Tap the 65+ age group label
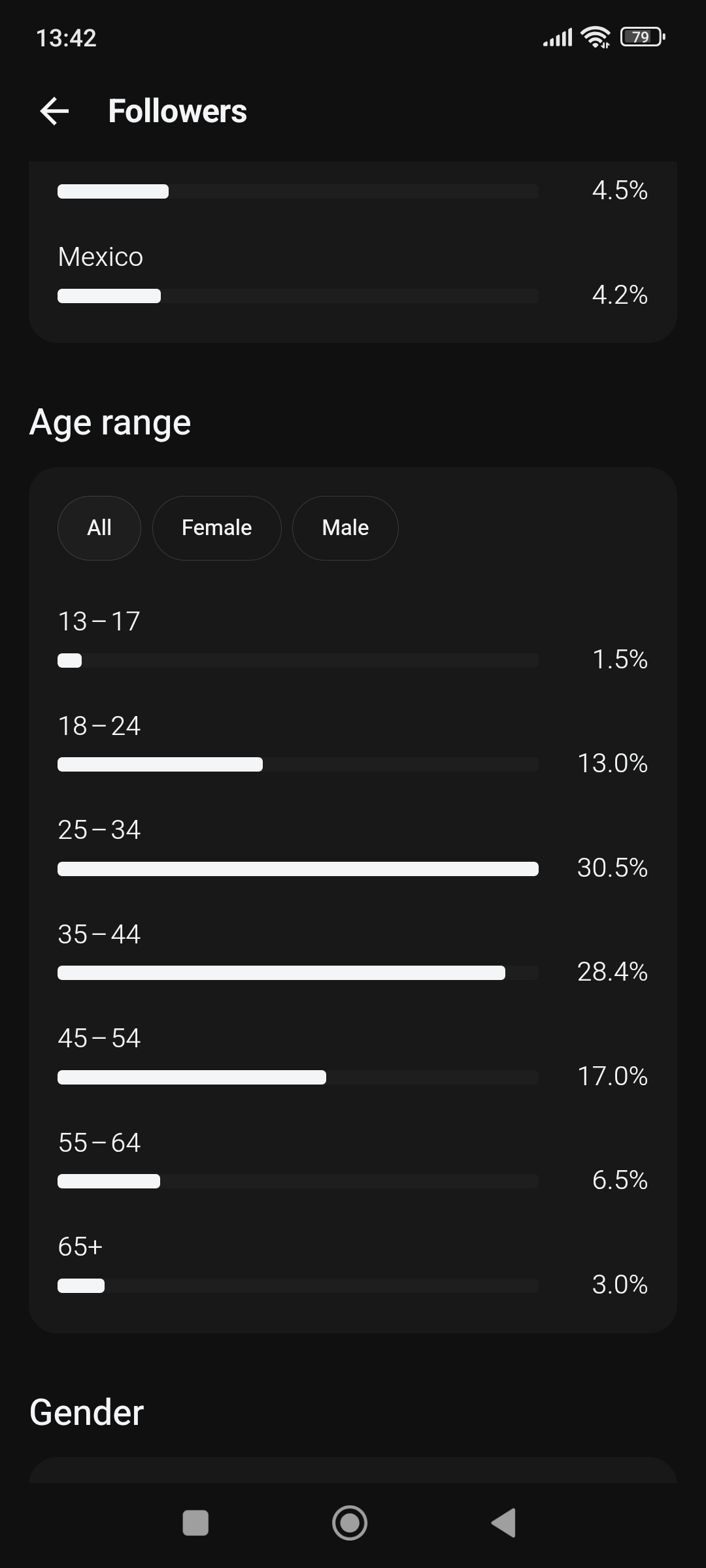The height and width of the screenshot is (1568, 706). 80,1247
